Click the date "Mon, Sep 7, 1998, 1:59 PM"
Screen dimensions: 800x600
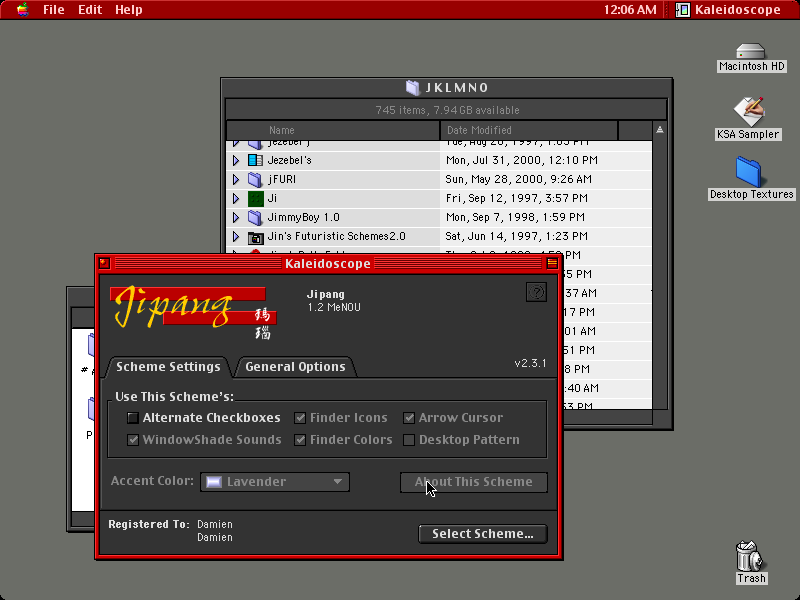[x=515, y=217]
